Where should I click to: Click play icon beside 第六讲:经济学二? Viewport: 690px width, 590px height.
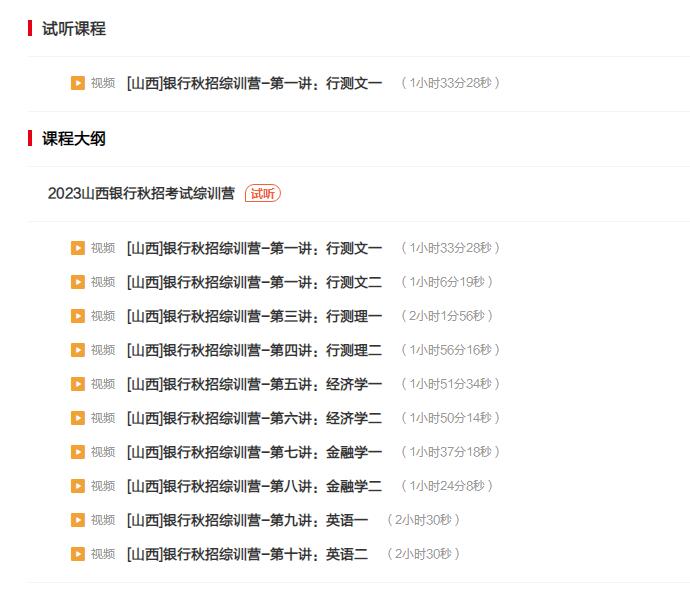click(x=78, y=418)
